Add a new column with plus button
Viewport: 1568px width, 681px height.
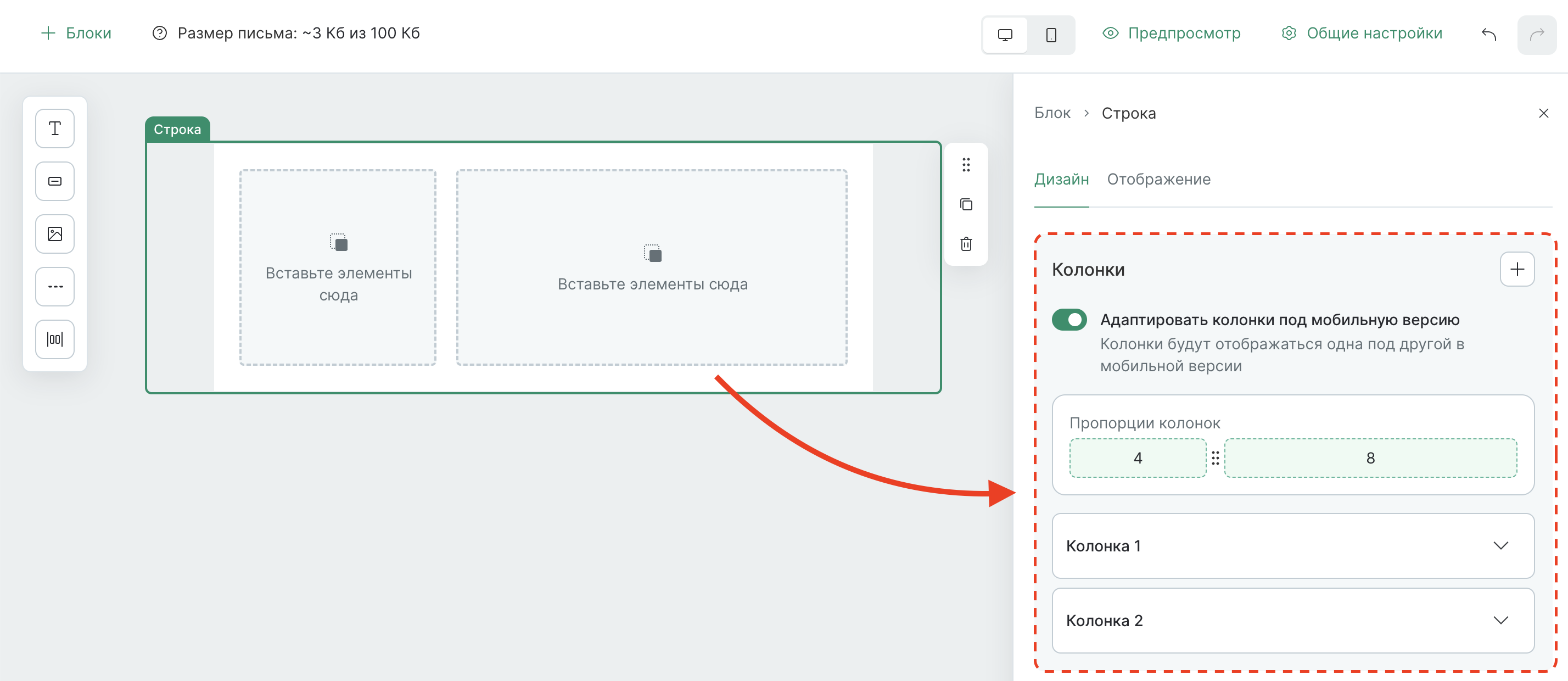coord(1517,269)
